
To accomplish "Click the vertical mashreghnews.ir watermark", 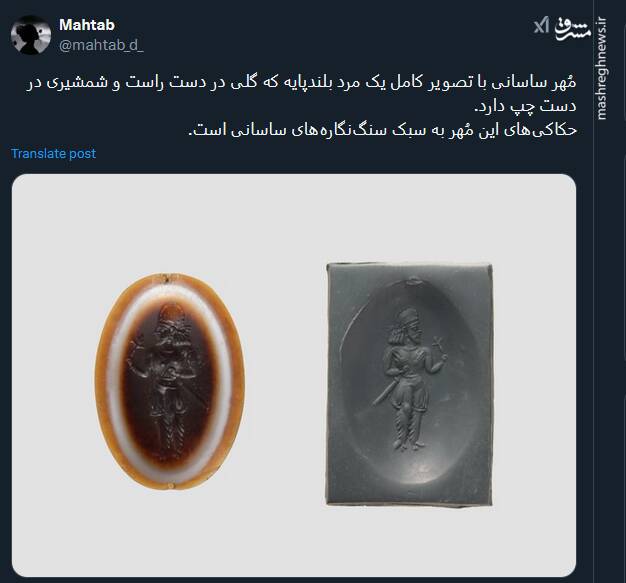I will point(601,68).
